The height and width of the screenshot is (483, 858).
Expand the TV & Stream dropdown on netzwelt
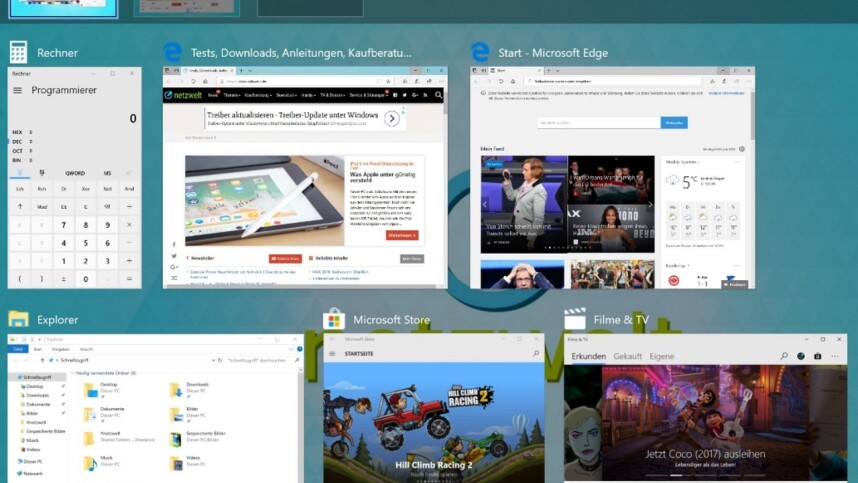click(333, 95)
